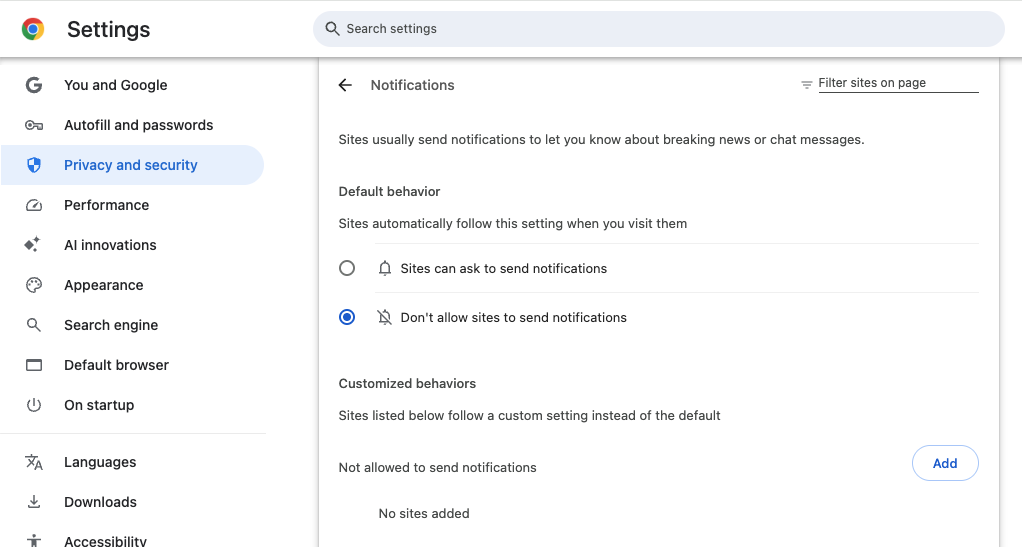Open AI innovations section

click(x=132, y=245)
